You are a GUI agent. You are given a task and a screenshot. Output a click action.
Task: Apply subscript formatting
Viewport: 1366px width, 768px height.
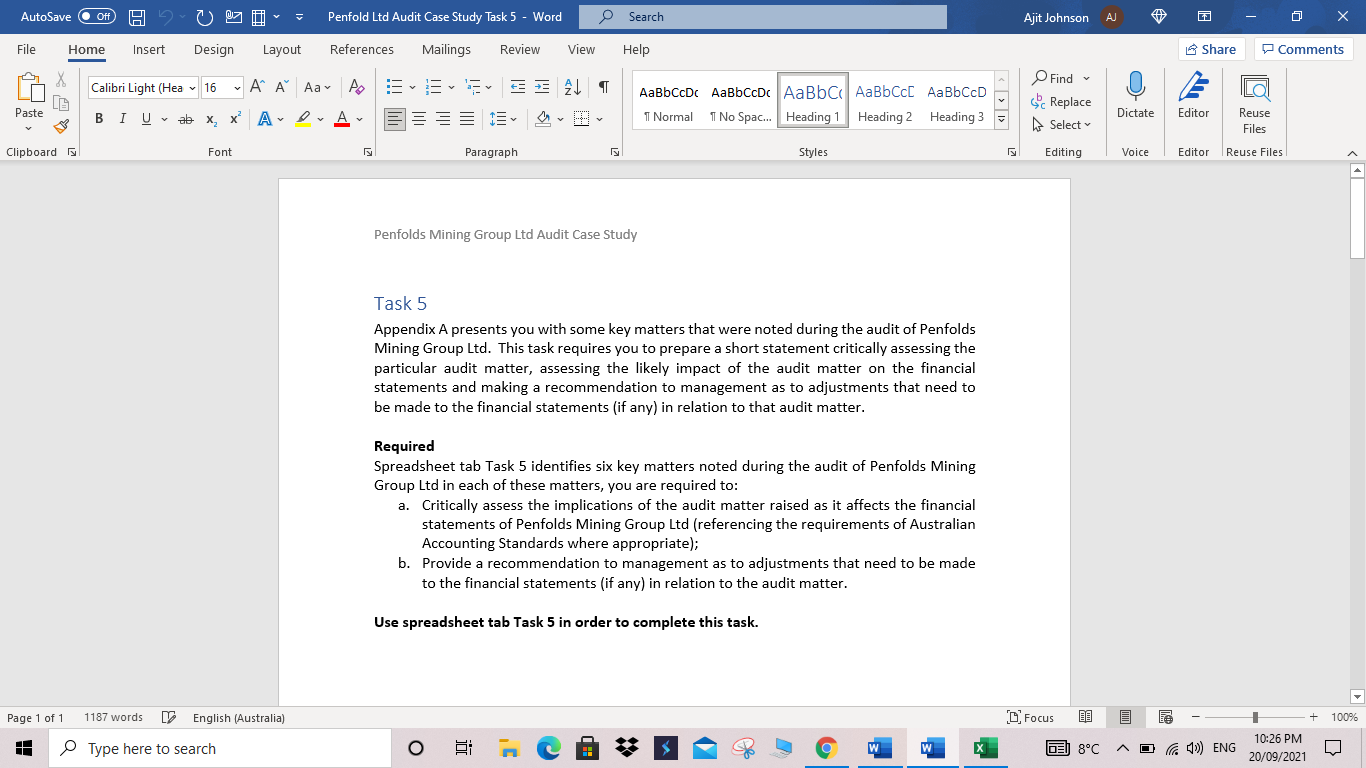[x=210, y=118]
